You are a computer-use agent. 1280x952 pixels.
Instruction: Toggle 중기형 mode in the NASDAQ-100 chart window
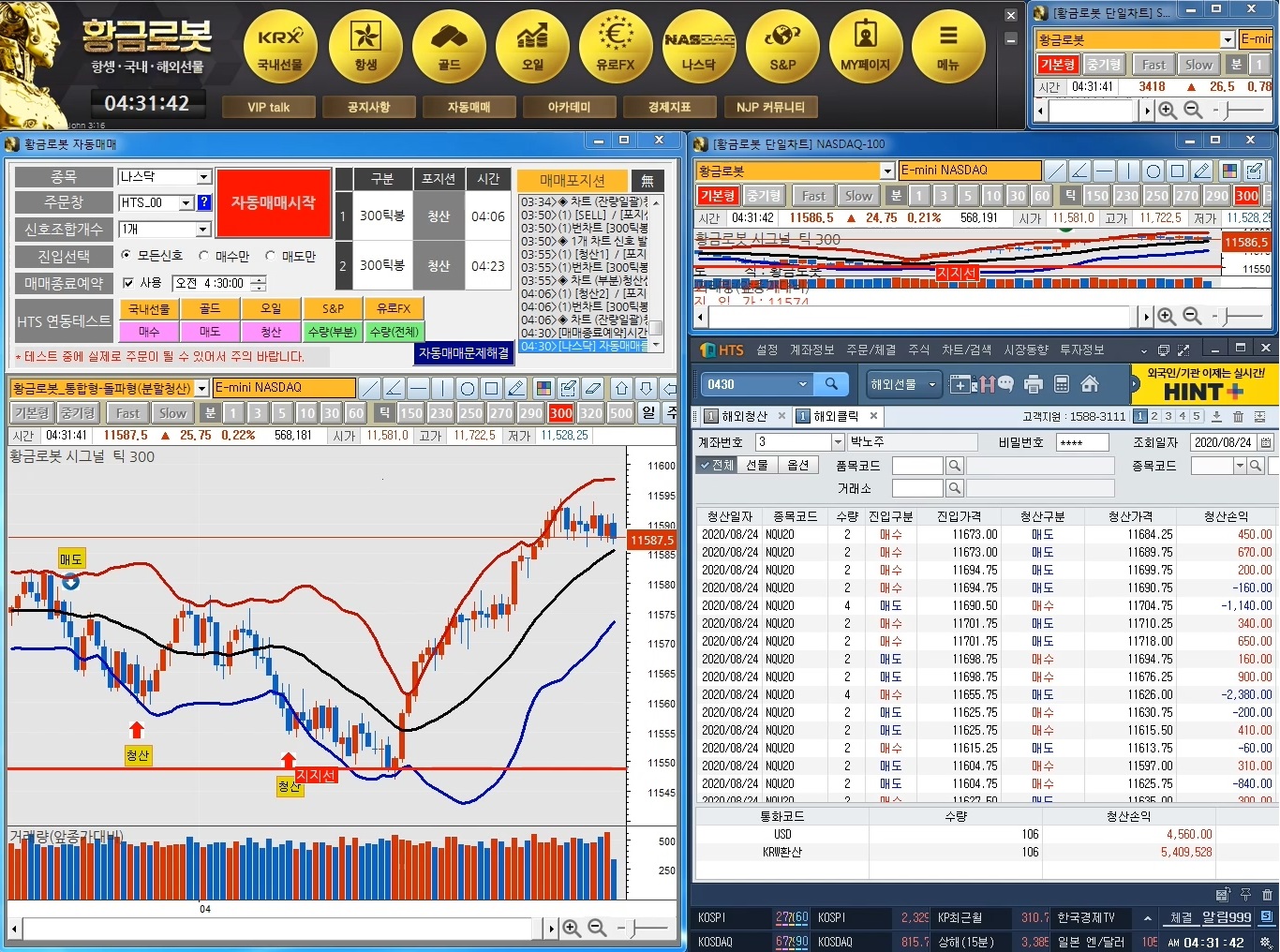[764, 196]
